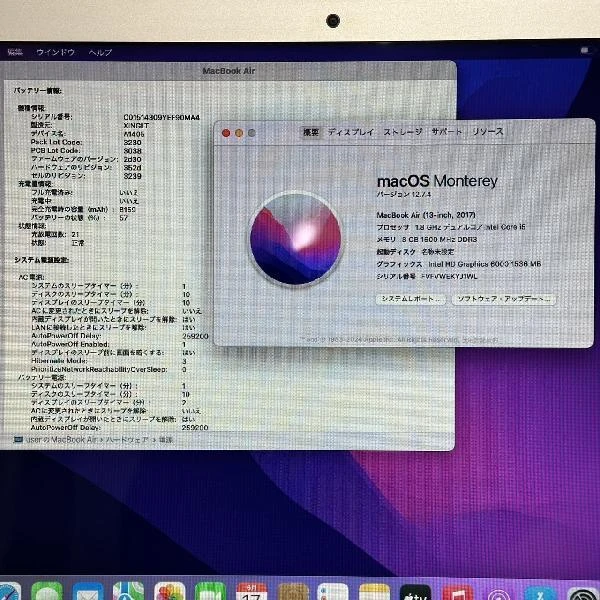This screenshot has width=600, height=600.
Task: Open Contacts from the Dock
Action: point(293,591)
